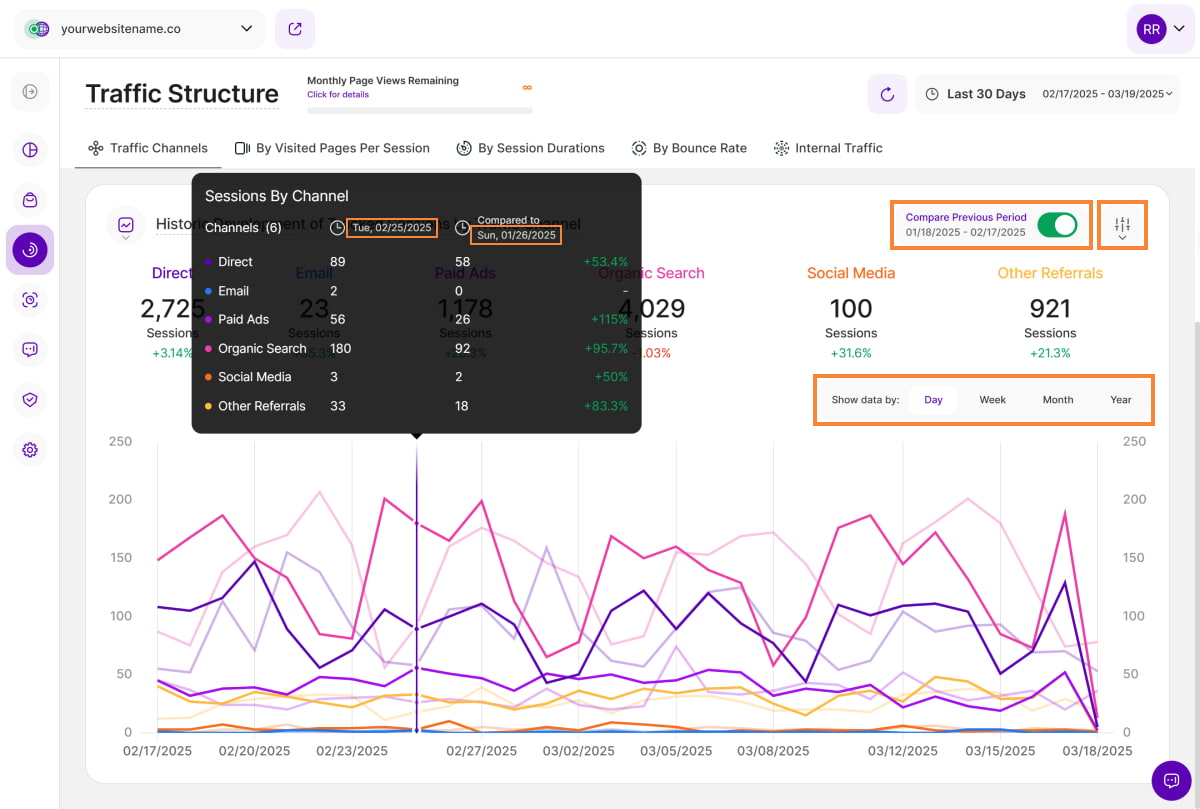Select Social Media sessions channel card
The width and height of the screenshot is (1200, 809).
click(851, 308)
